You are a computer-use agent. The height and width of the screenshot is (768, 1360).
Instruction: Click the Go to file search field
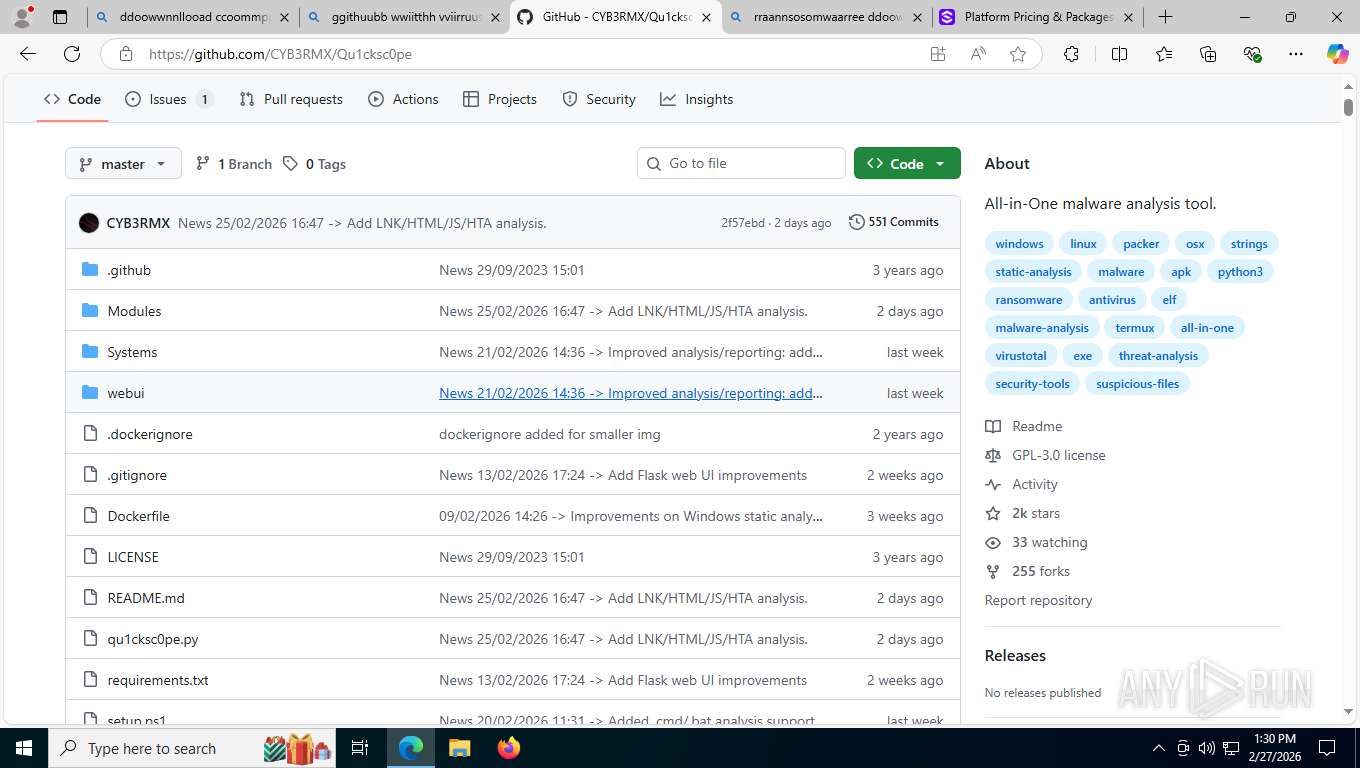tap(741, 163)
